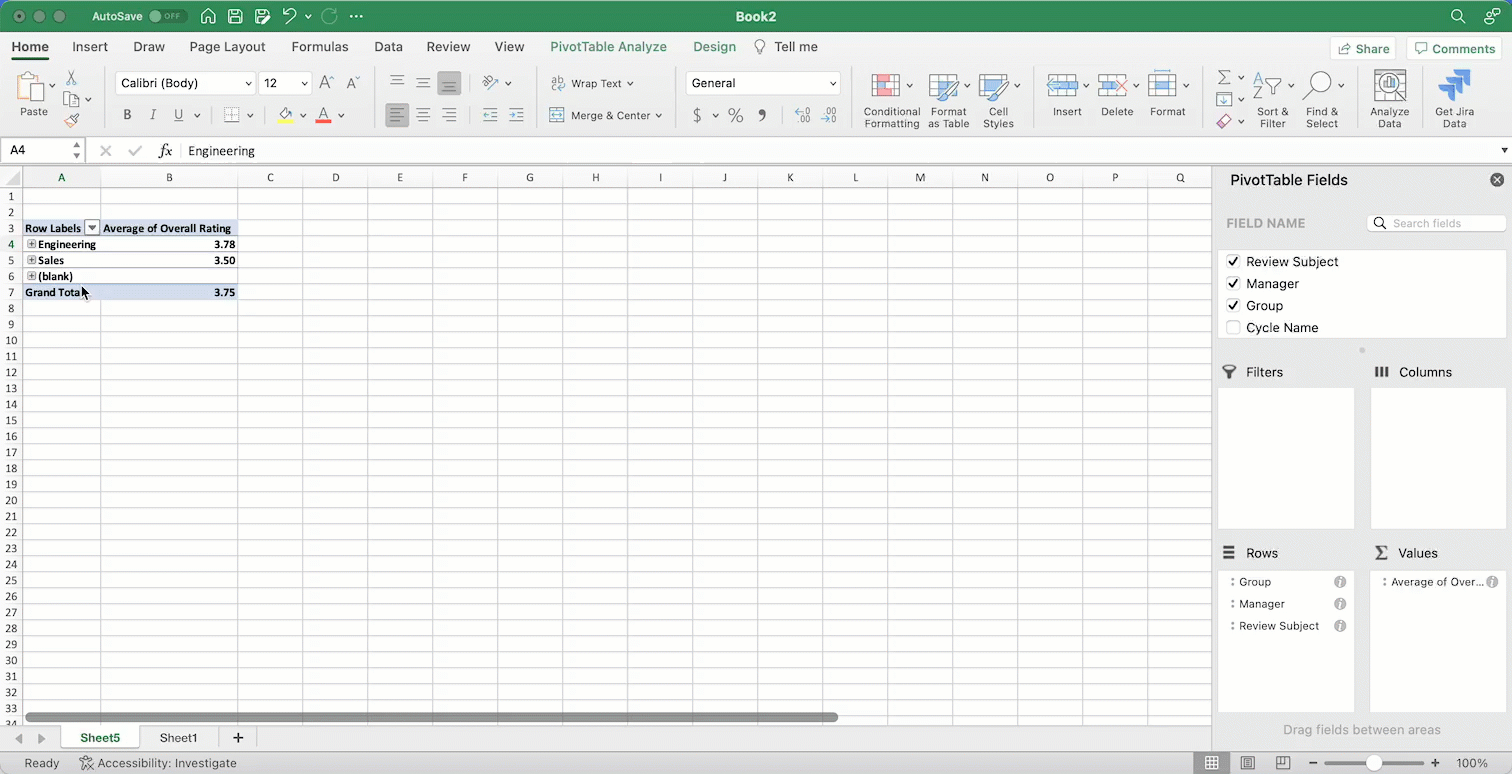Image resolution: width=1512 pixels, height=774 pixels.
Task: Expand the formula bar
Action: (1504, 151)
